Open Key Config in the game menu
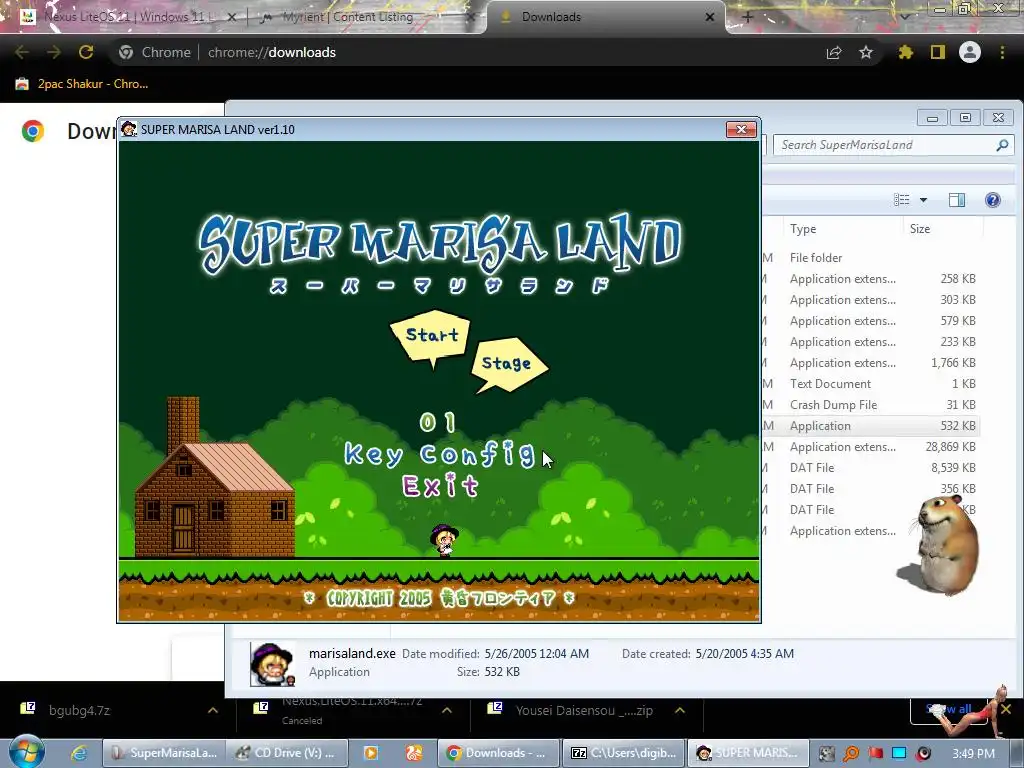Viewport: 1024px width, 768px height. [440, 454]
